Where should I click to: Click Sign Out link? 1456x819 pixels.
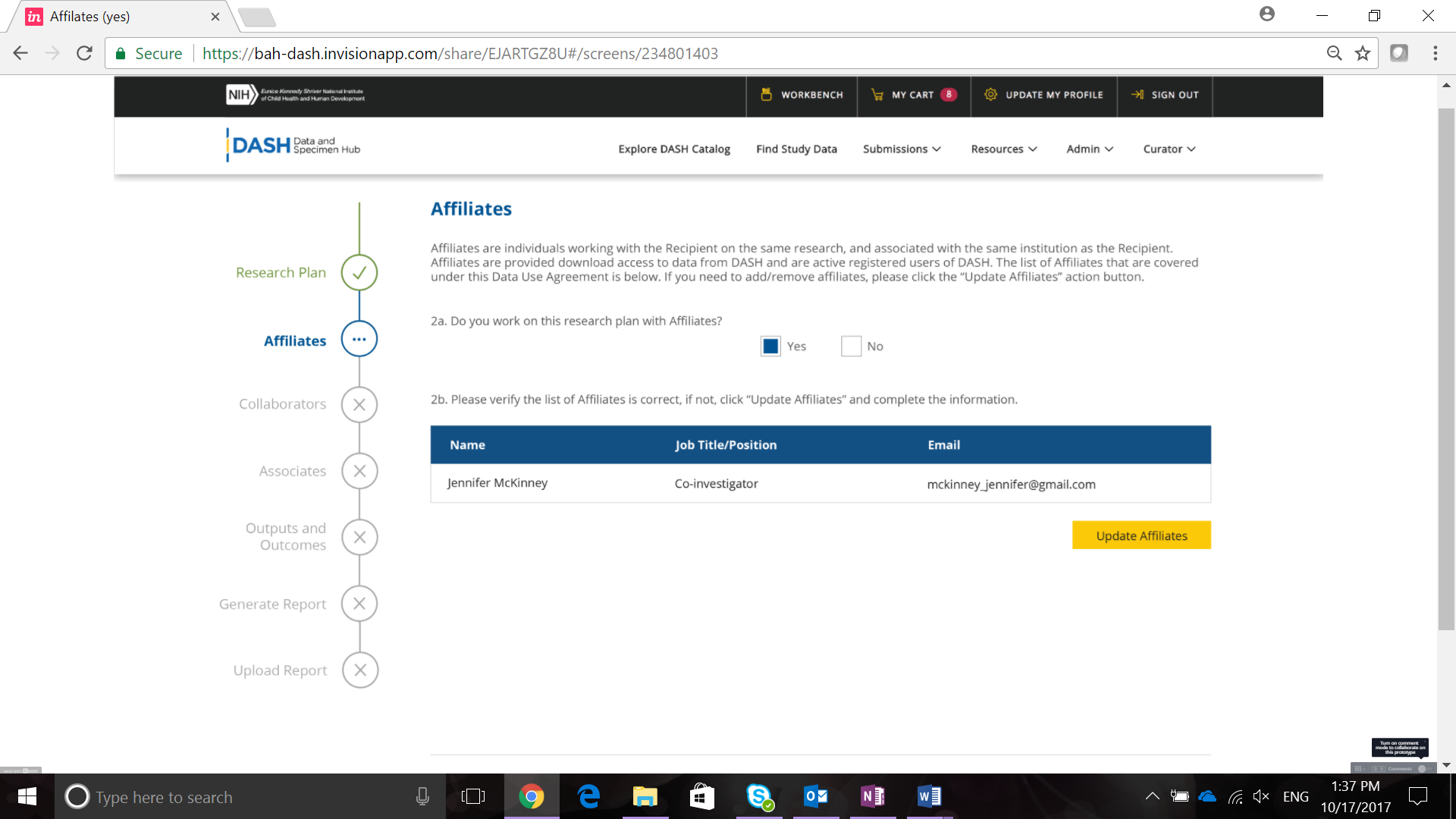(1166, 95)
